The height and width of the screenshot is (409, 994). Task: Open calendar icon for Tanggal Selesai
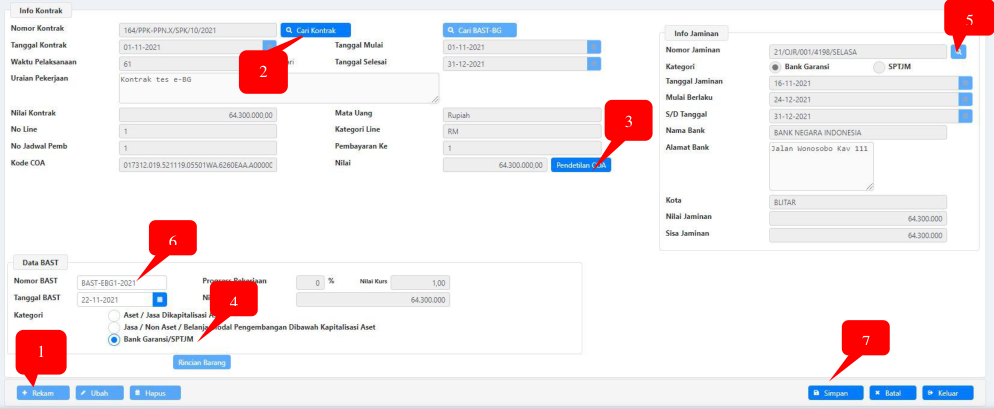point(594,62)
